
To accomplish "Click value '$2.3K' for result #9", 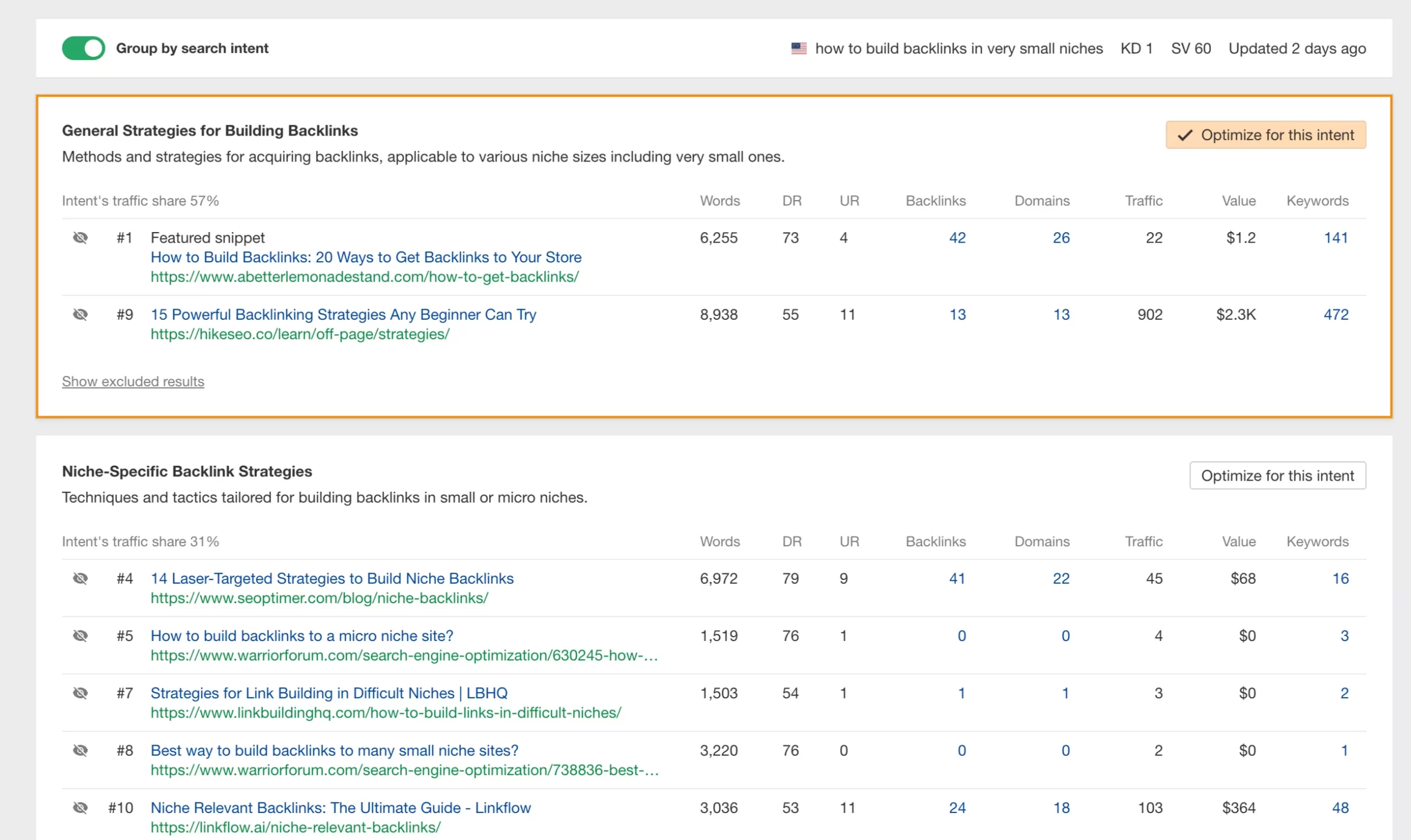I will tap(1236, 315).
